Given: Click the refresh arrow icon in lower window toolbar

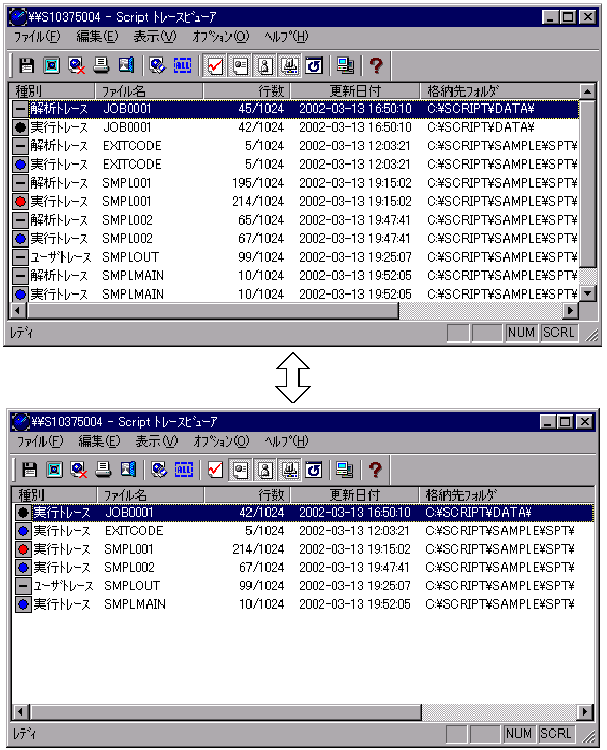Looking at the screenshot, I should coord(314,470).
